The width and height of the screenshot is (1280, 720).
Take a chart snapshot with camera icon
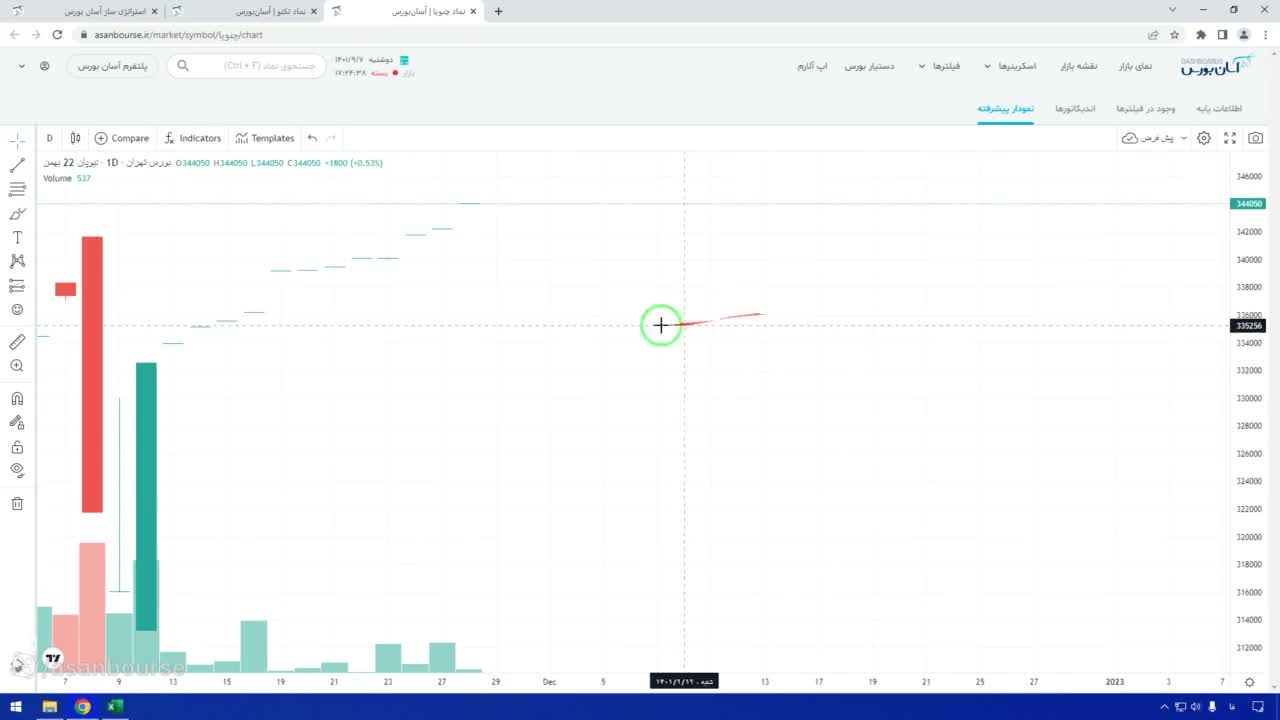(1256, 138)
